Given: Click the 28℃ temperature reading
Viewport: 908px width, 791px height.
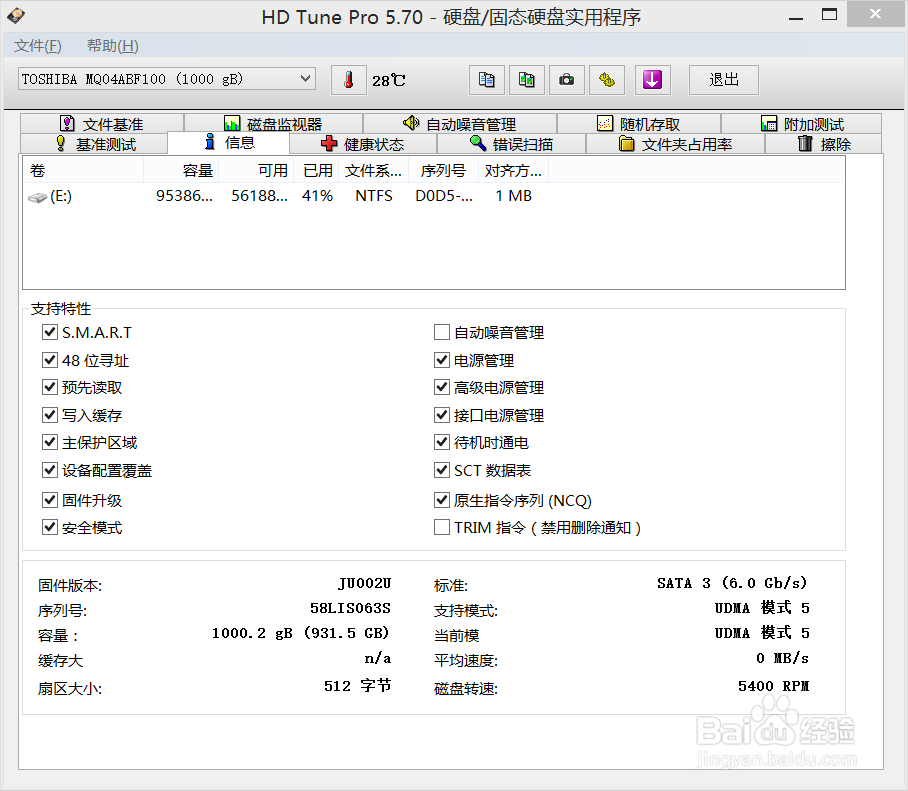Looking at the screenshot, I should tap(389, 80).
